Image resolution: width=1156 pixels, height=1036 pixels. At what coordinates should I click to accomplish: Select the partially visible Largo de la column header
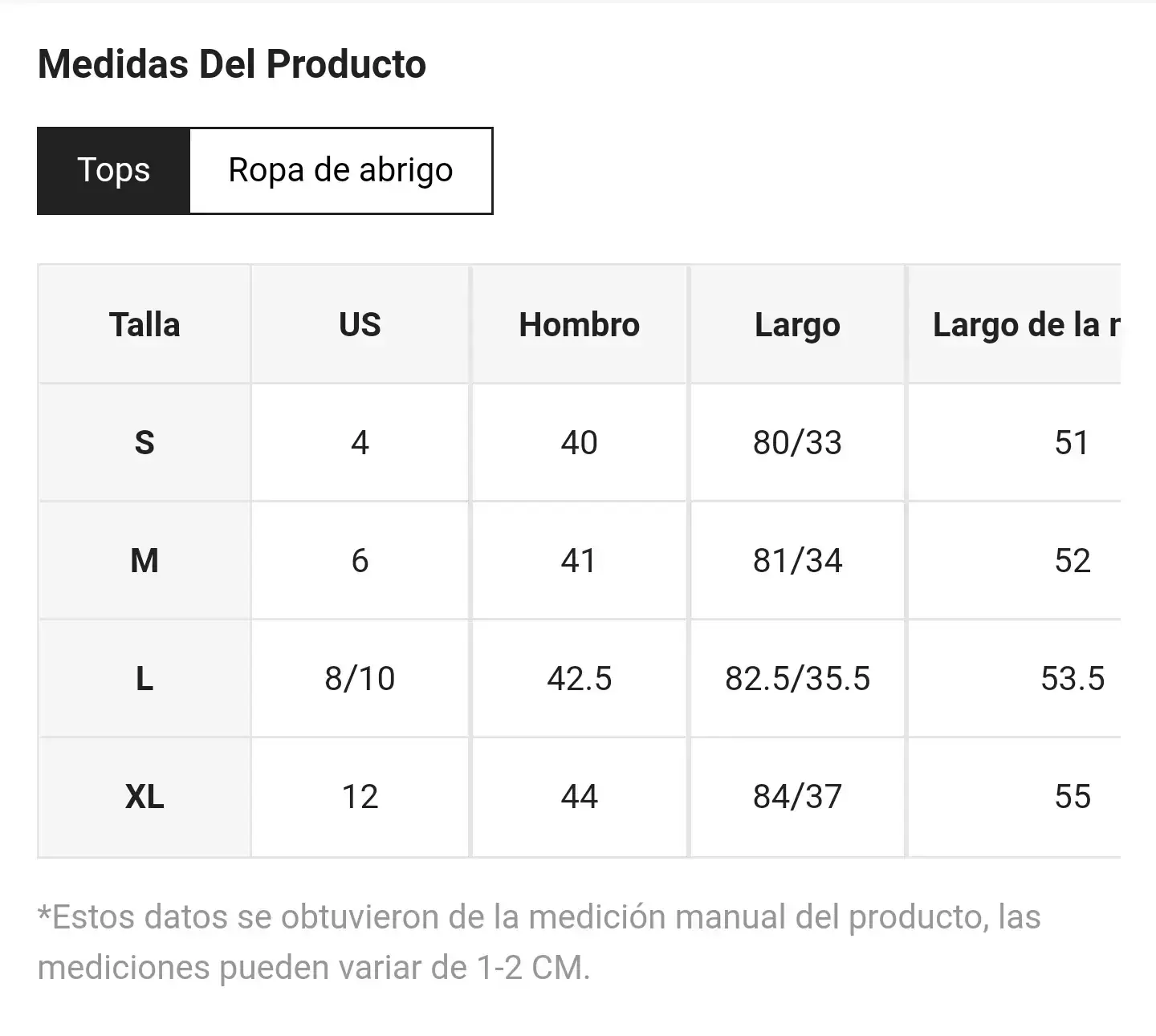click(1015, 324)
